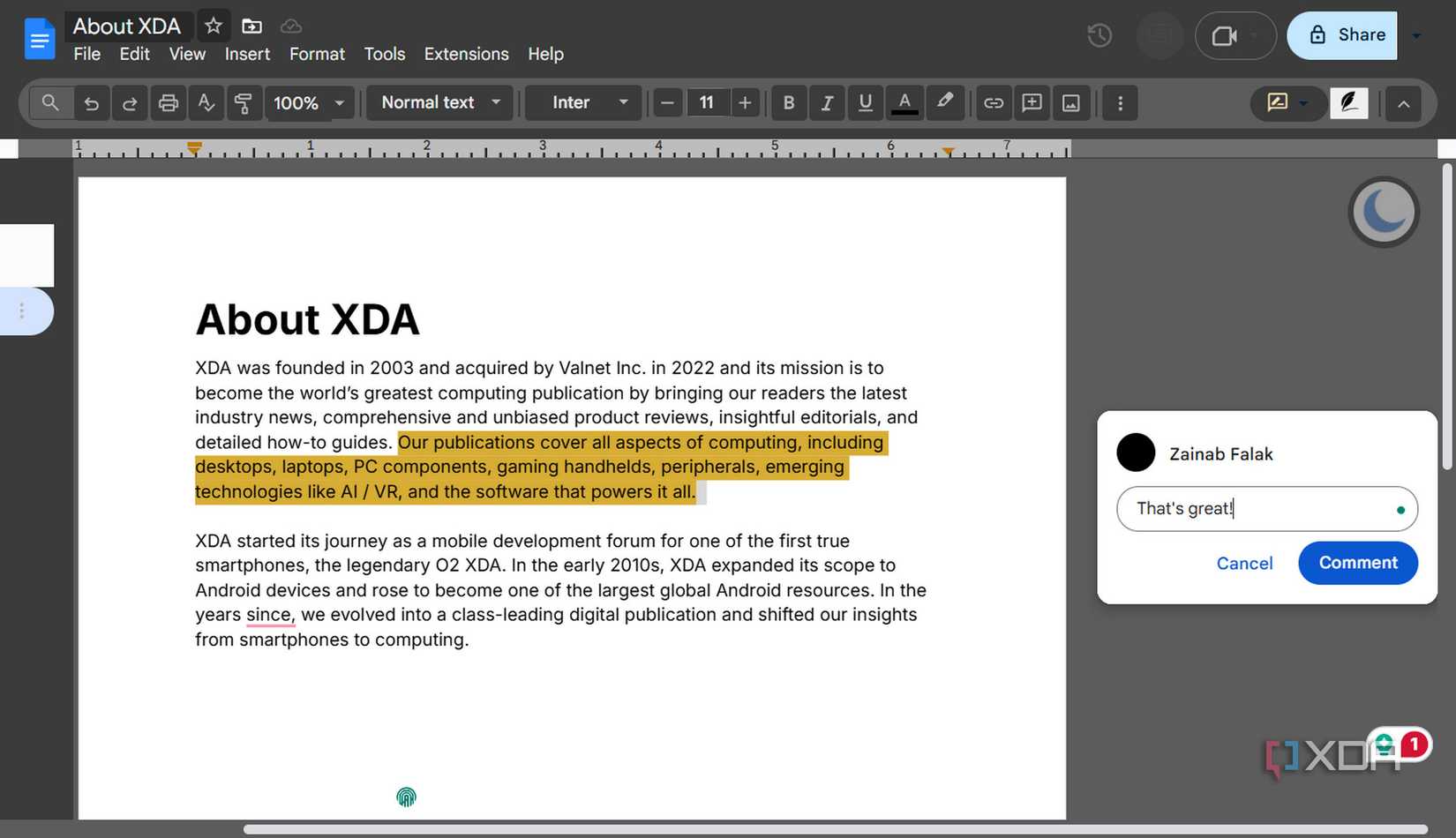Viewport: 1456px width, 838px height.
Task: Click the Share button
Action: point(1342,35)
